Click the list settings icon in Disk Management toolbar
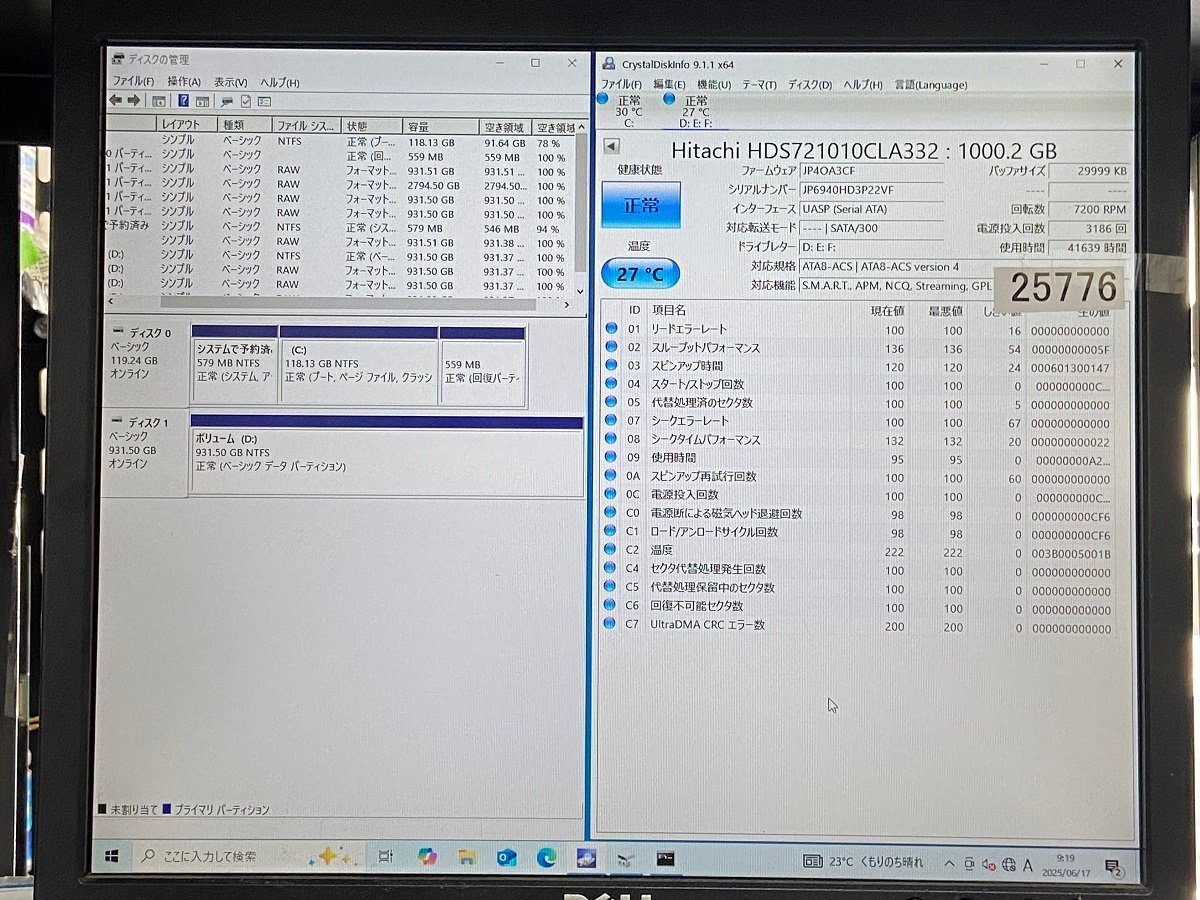Image resolution: width=1200 pixels, height=900 pixels. [x=264, y=101]
